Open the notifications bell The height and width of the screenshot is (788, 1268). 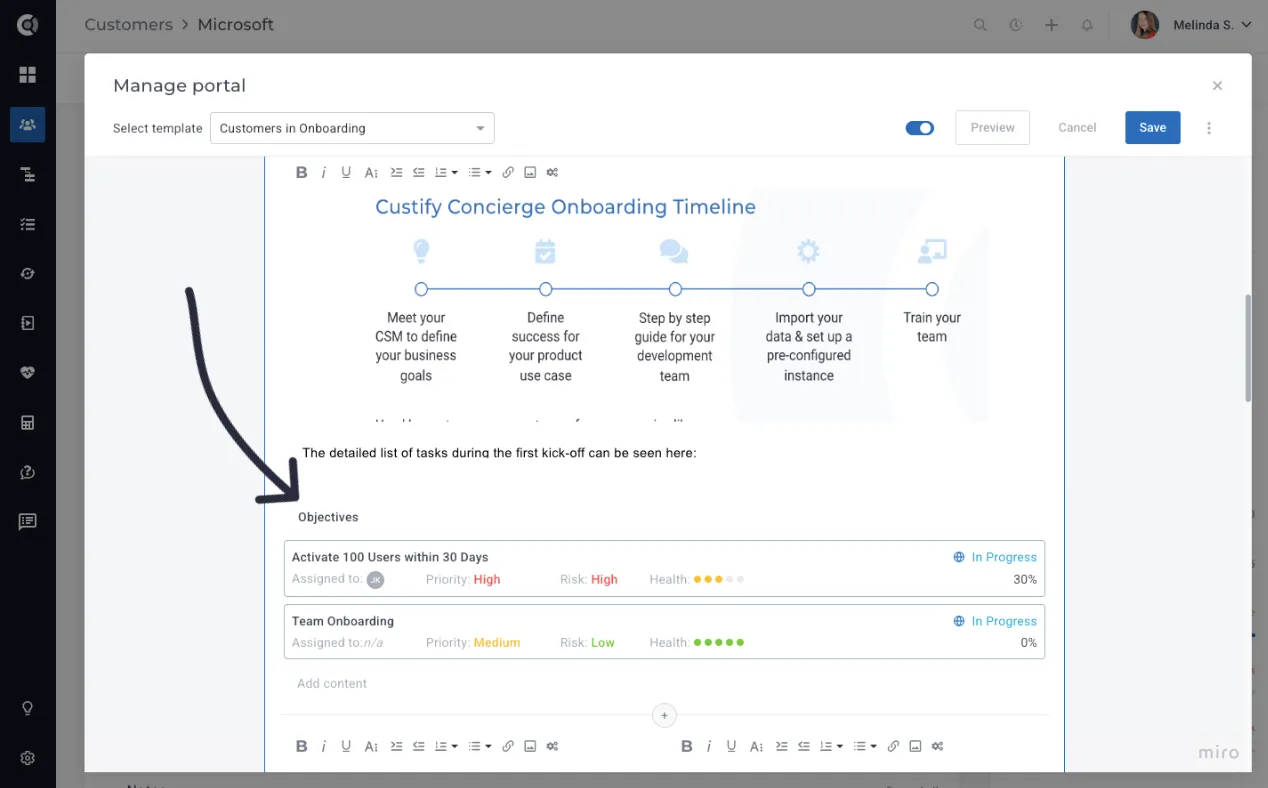point(1087,25)
